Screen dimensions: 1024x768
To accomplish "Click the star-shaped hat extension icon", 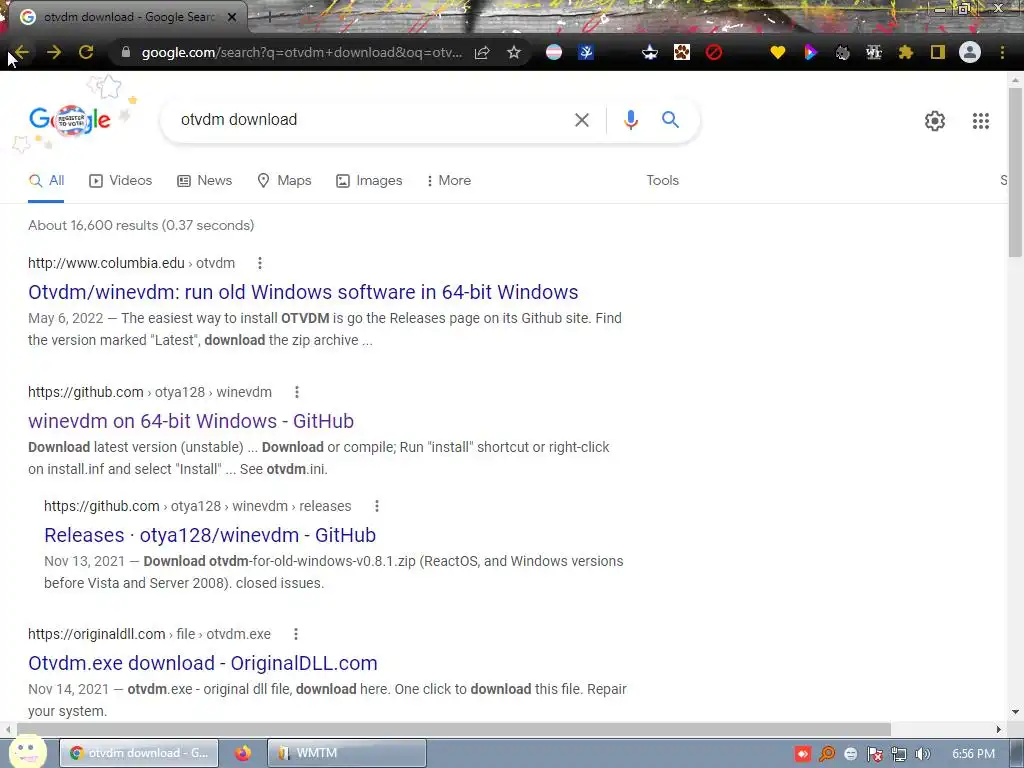I will [x=650, y=52].
